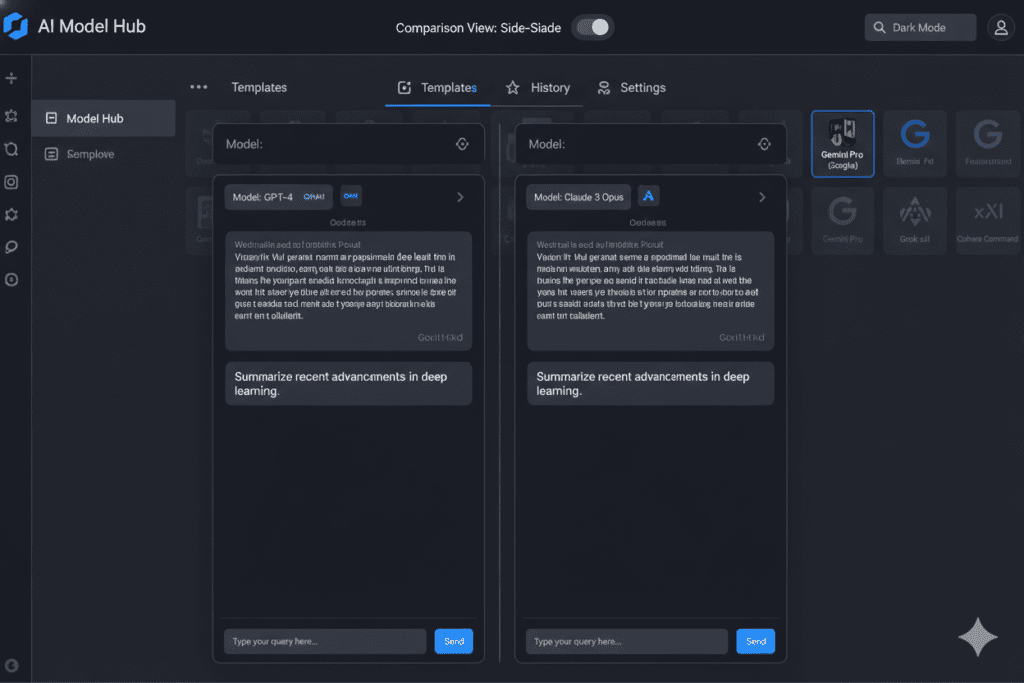
Task: Open the chat bubble icon in the sidebar
Action: [x=11, y=247]
